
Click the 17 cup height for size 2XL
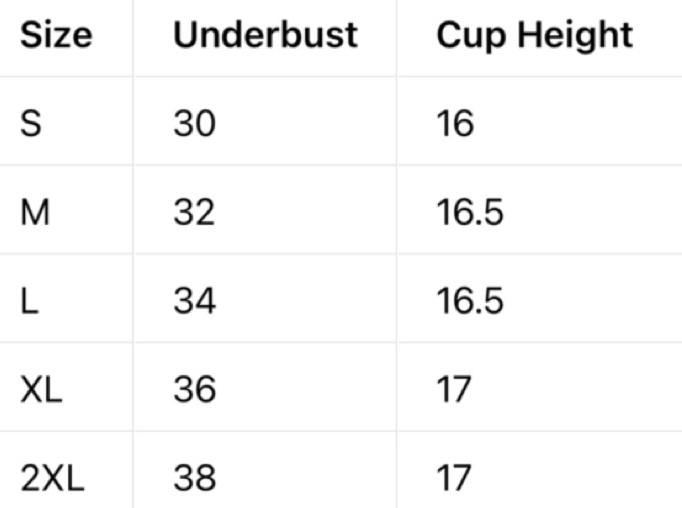click(x=453, y=477)
